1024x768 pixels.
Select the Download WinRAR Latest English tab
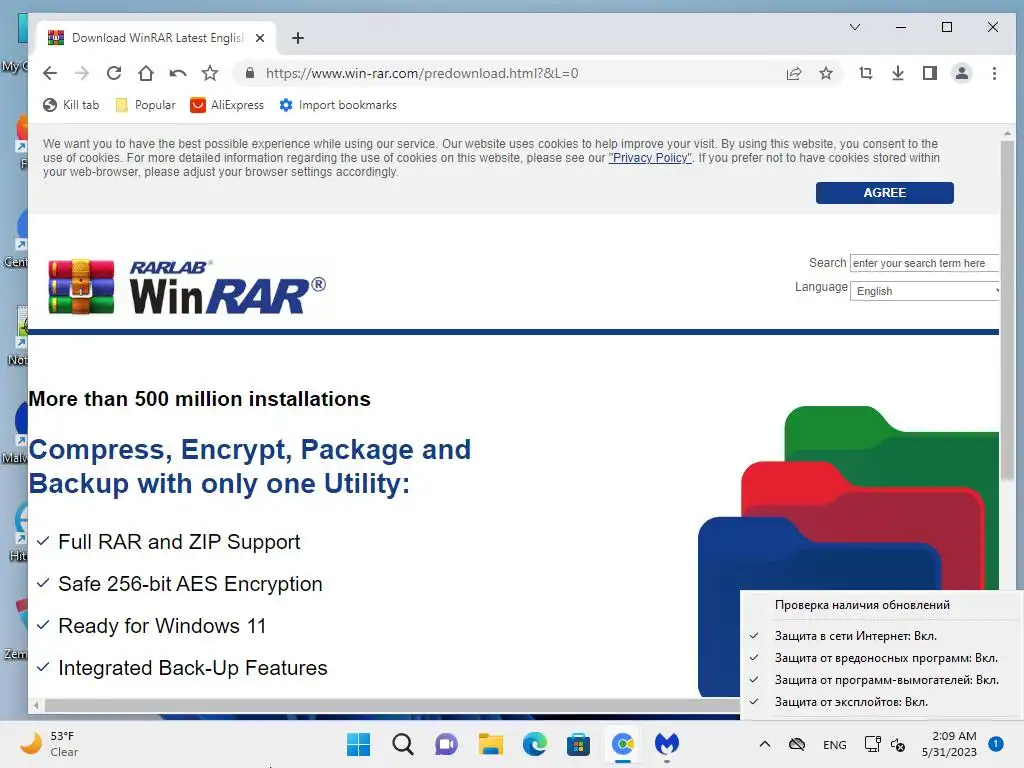pyautogui.click(x=157, y=38)
